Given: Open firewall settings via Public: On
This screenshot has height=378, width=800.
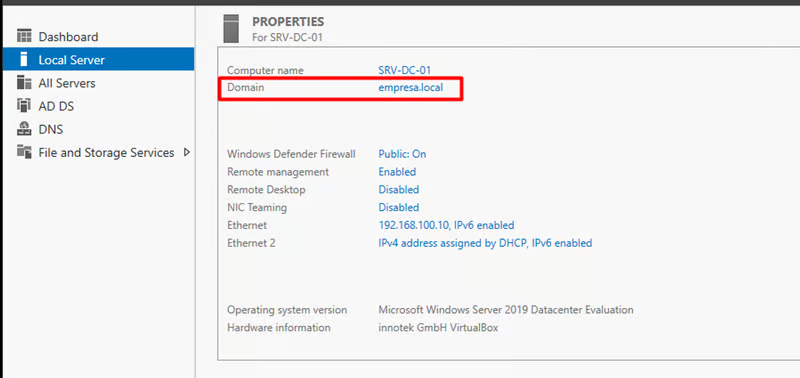Looking at the screenshot, I should pos(402,154).
